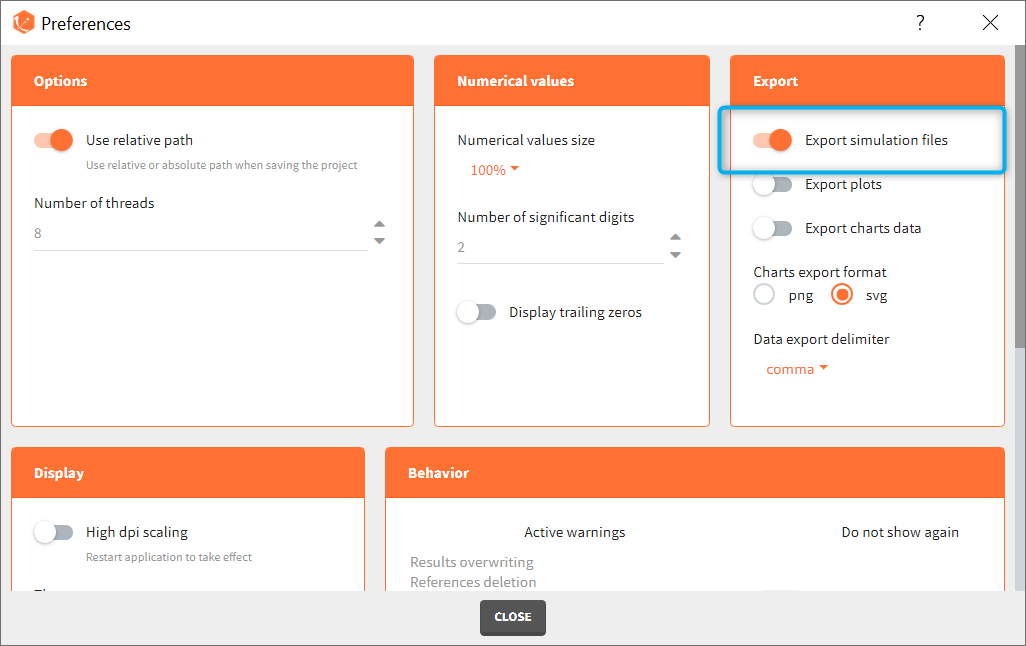Select svg charts export format
Image resolution: width=1026 pixels, height=646 pixels.
(842, 295)
